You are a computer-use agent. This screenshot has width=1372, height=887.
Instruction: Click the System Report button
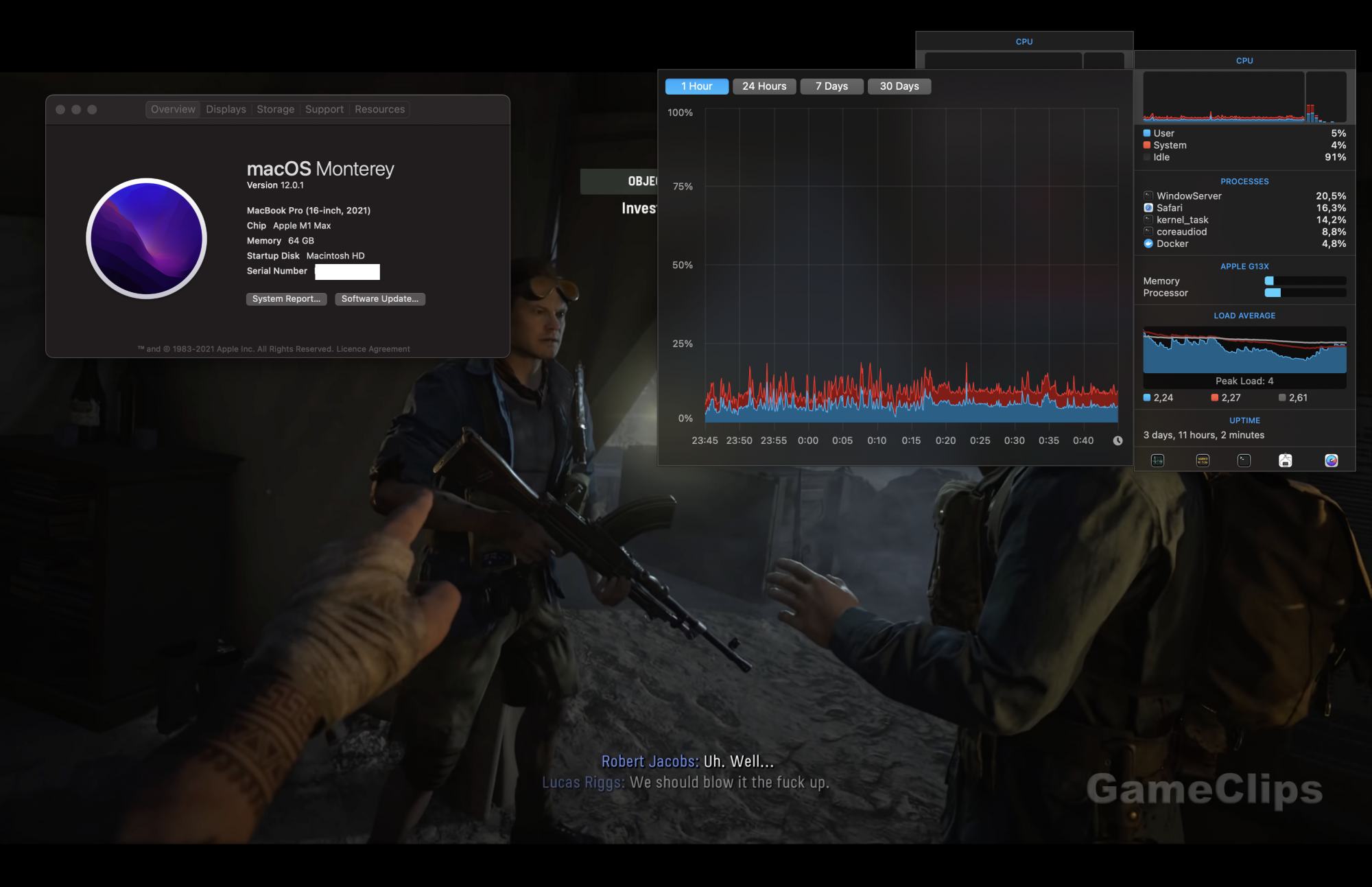[286, 299]
